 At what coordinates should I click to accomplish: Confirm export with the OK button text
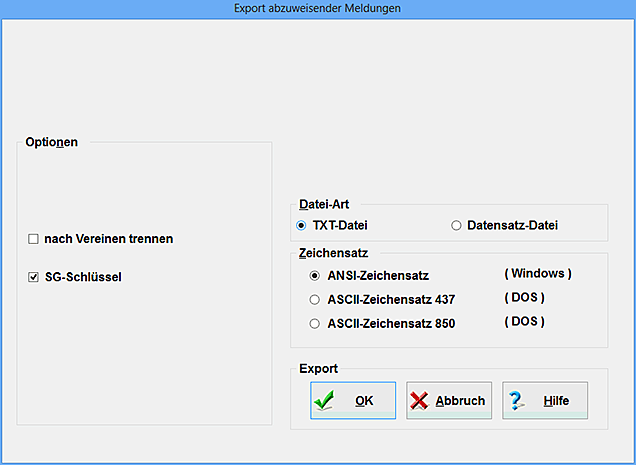point(364,401)
